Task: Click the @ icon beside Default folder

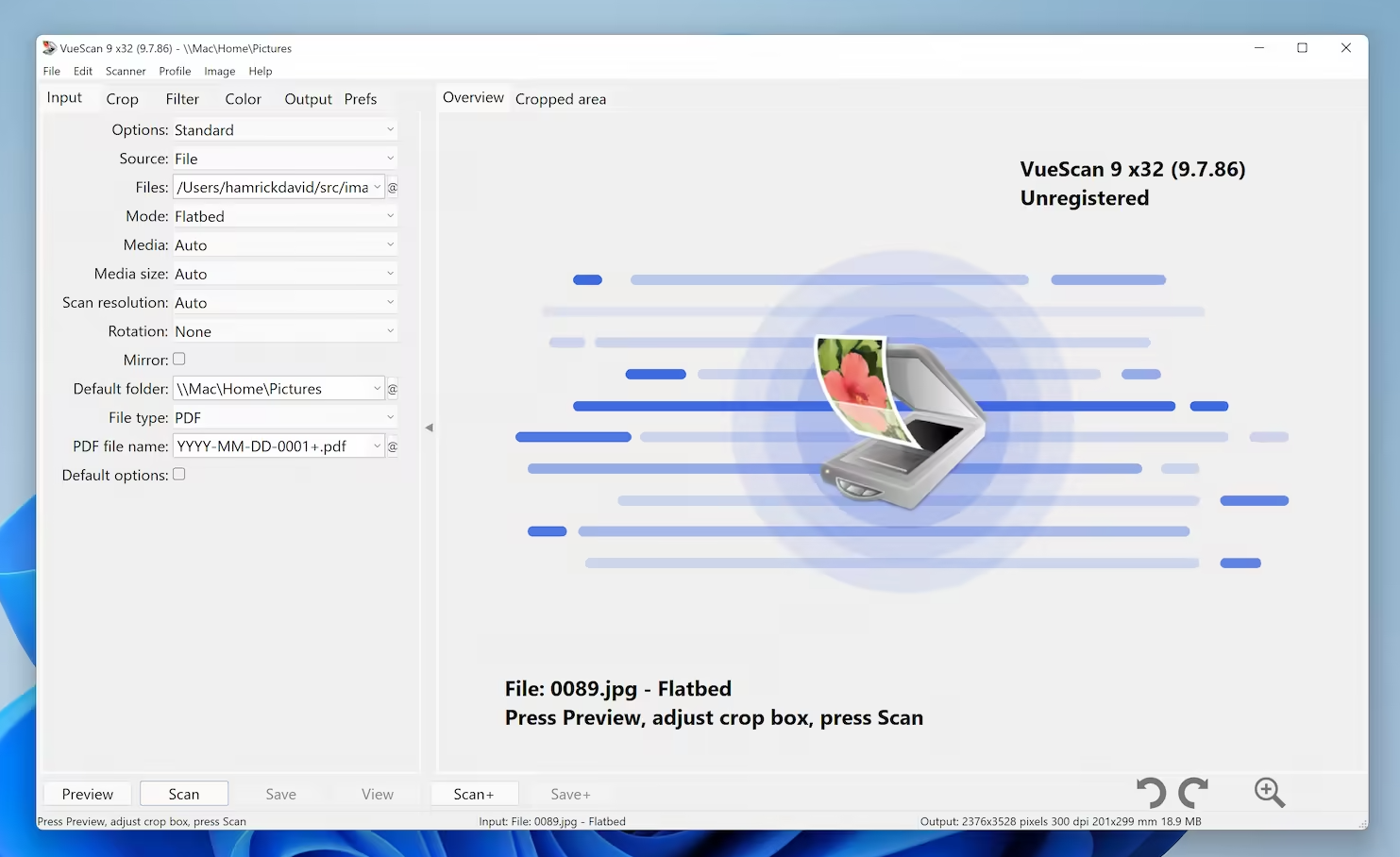Action: click(393, 389)
